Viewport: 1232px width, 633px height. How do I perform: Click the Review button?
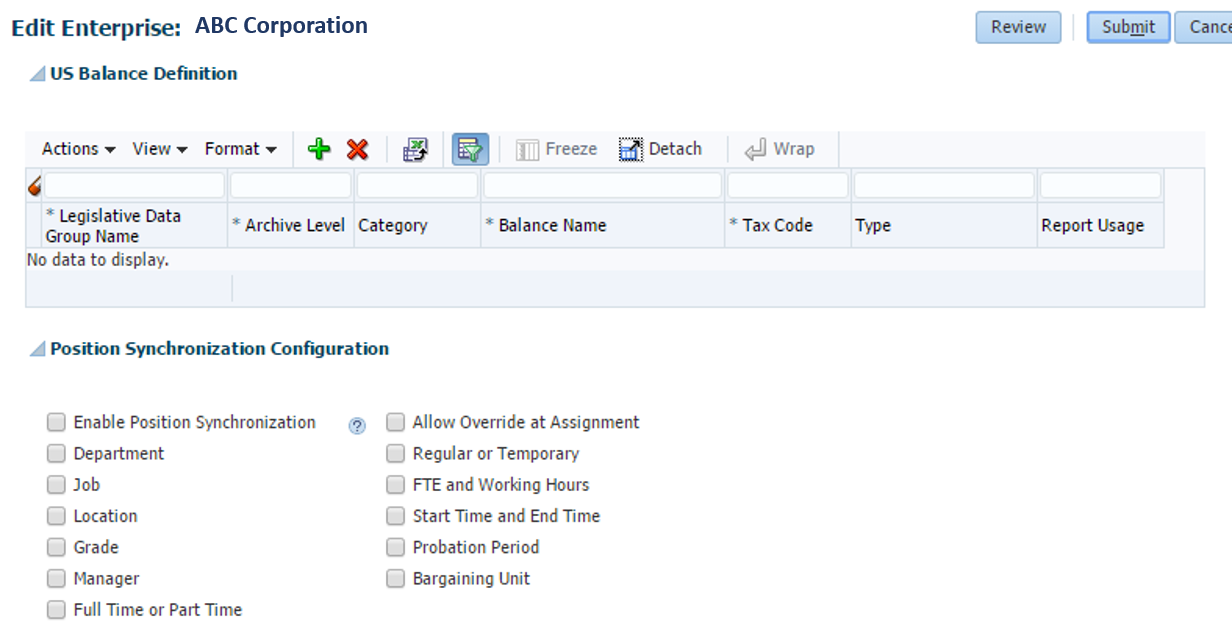[1017, 27]
